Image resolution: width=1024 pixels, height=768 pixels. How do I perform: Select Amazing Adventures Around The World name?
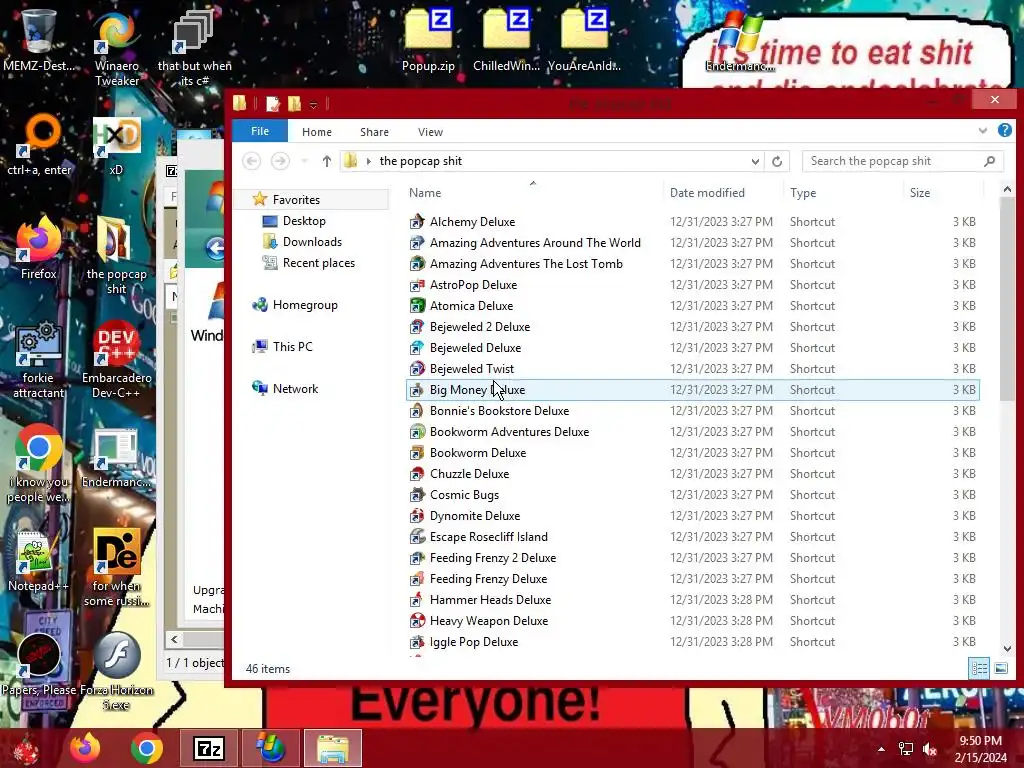coord(536,243)
